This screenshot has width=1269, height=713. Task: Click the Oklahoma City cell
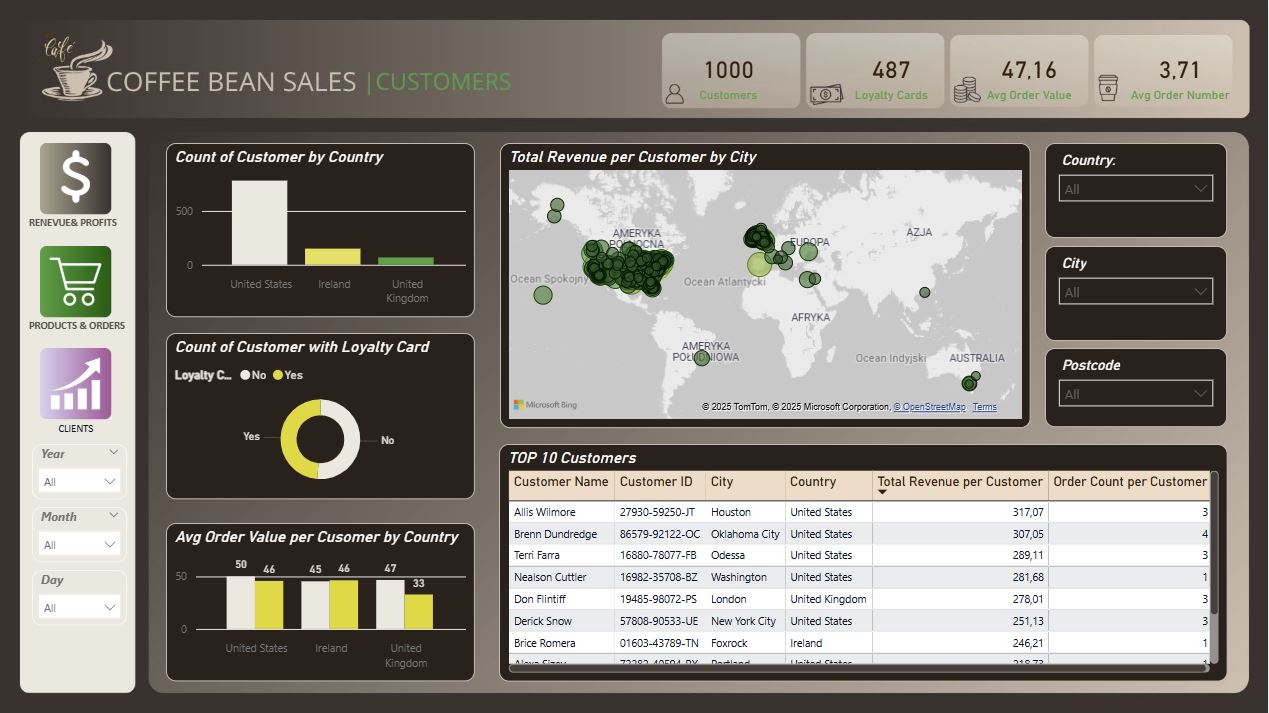tap(745, 534)
